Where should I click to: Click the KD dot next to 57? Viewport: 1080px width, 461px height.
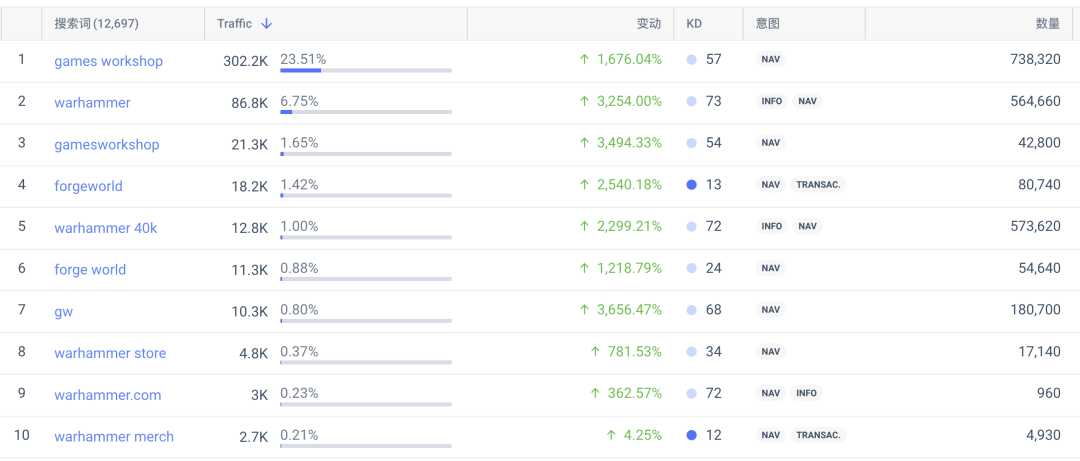point(692,60)
